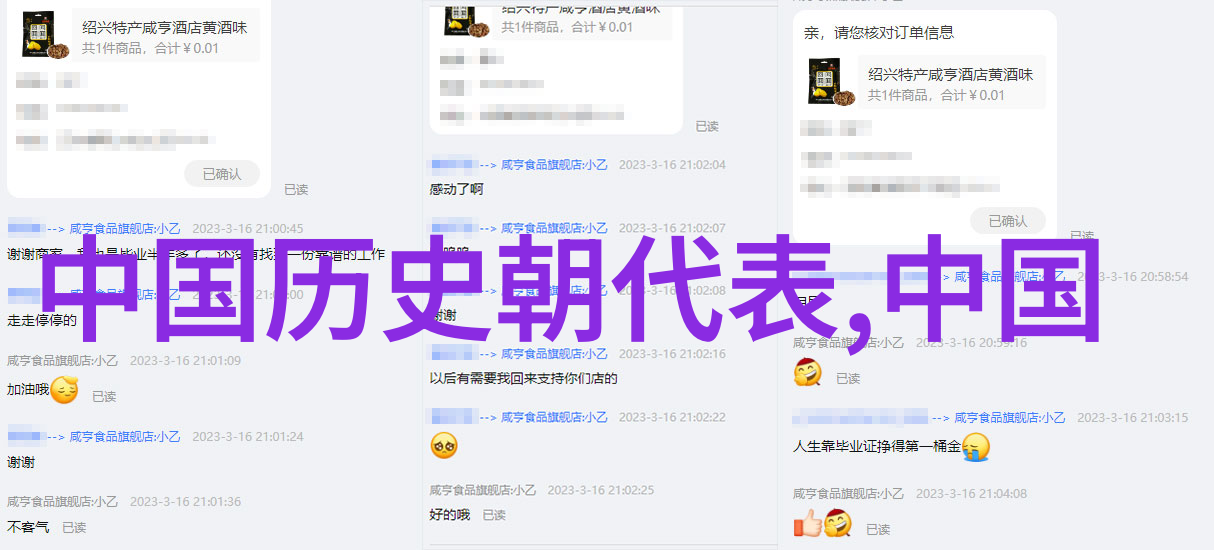The height and width of the screenshot is (550, 1214).
Task: Open 绍兴特产咸亨酒店黄酒 title in left card
Action: [x=163, y=27]
